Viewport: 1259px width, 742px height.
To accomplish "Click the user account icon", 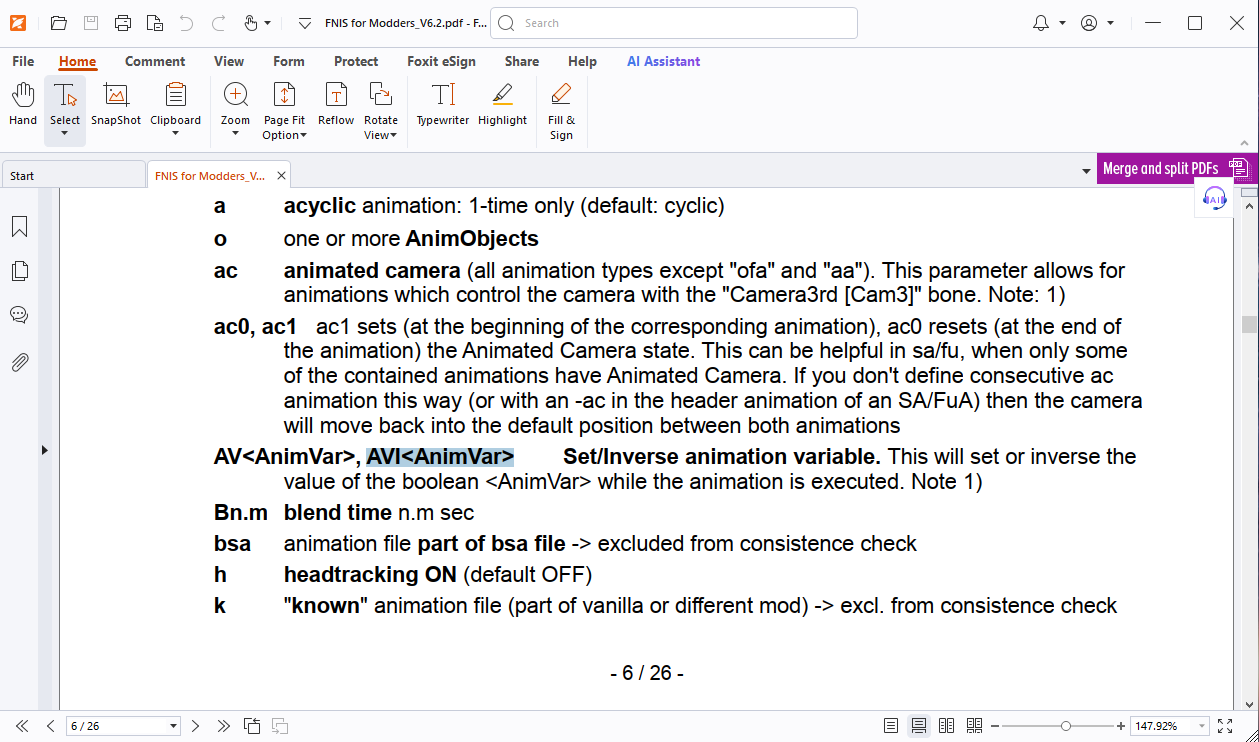I will click(x=1090, y=23).
